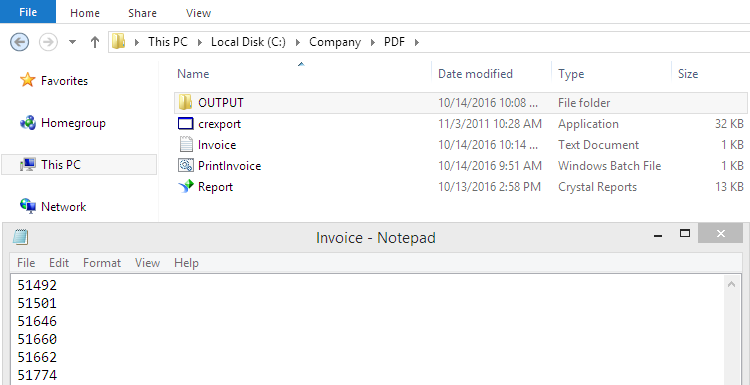Select the Invoice file name in list
This screenshot has width=750, height=385.
tap(217, 144)
